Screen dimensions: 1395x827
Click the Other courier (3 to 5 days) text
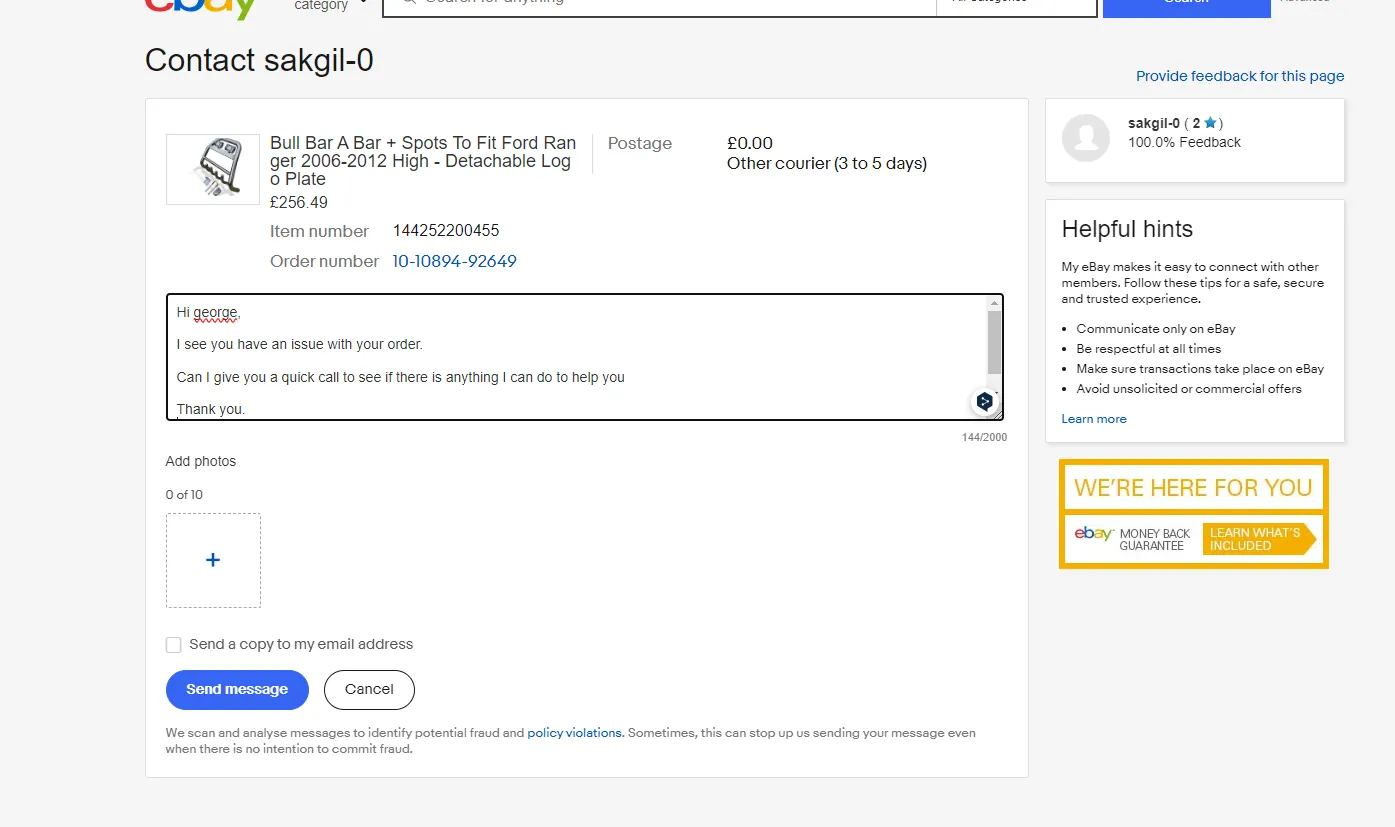pyautogui.click(x=827, y=163)
